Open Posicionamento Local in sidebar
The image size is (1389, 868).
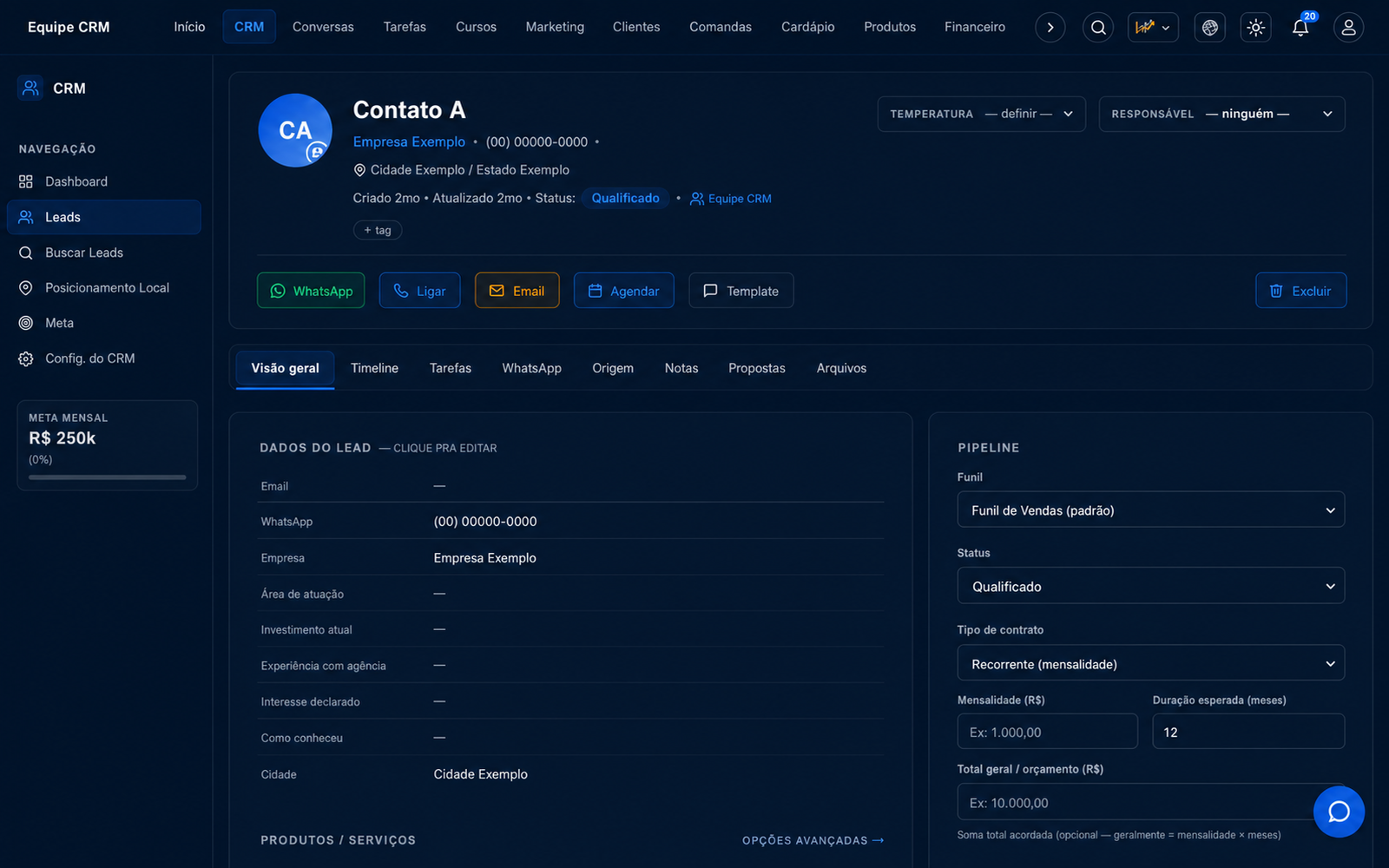tap(104, 287)
